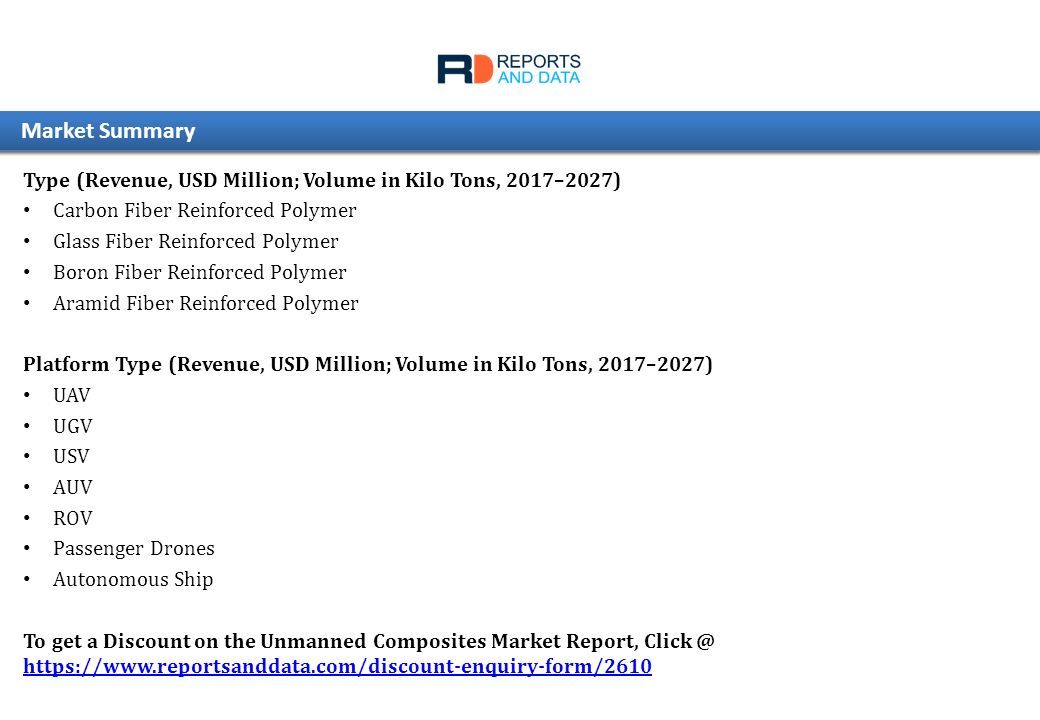Select 'Carbon Fiber Reinforced Polymer' bullet

204,211
